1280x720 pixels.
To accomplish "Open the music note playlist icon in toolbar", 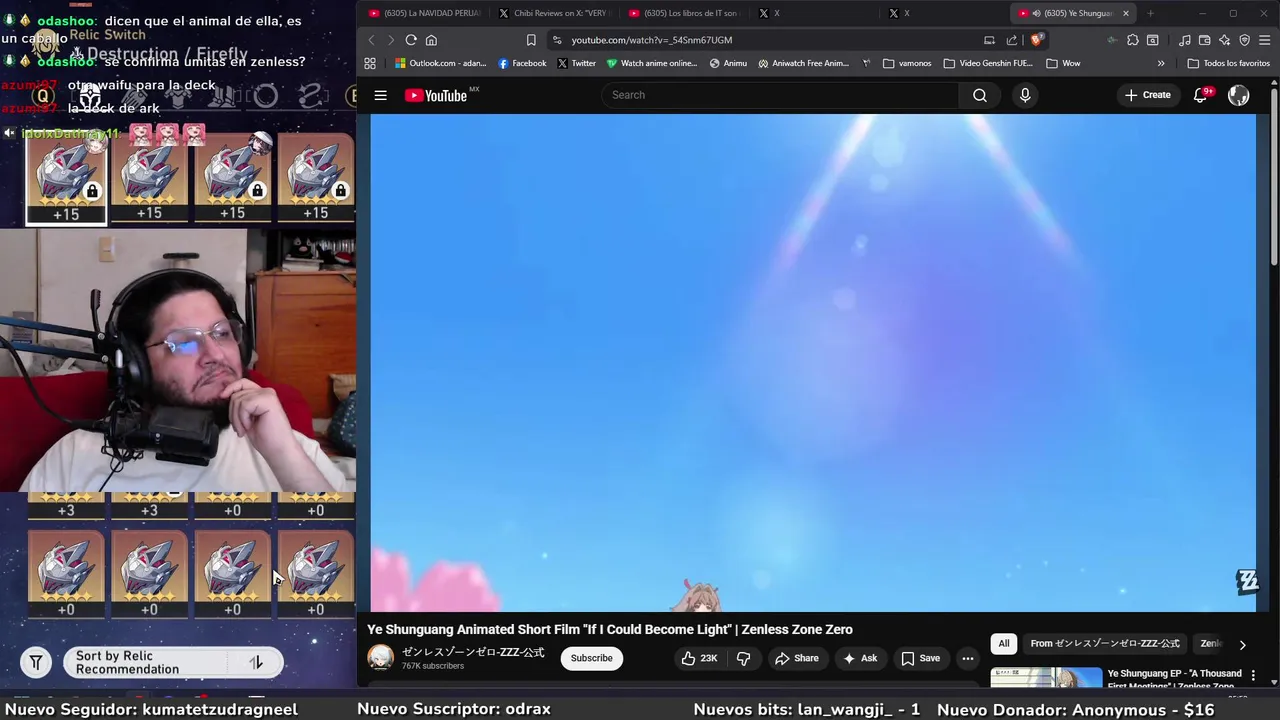I will 1185,40.
